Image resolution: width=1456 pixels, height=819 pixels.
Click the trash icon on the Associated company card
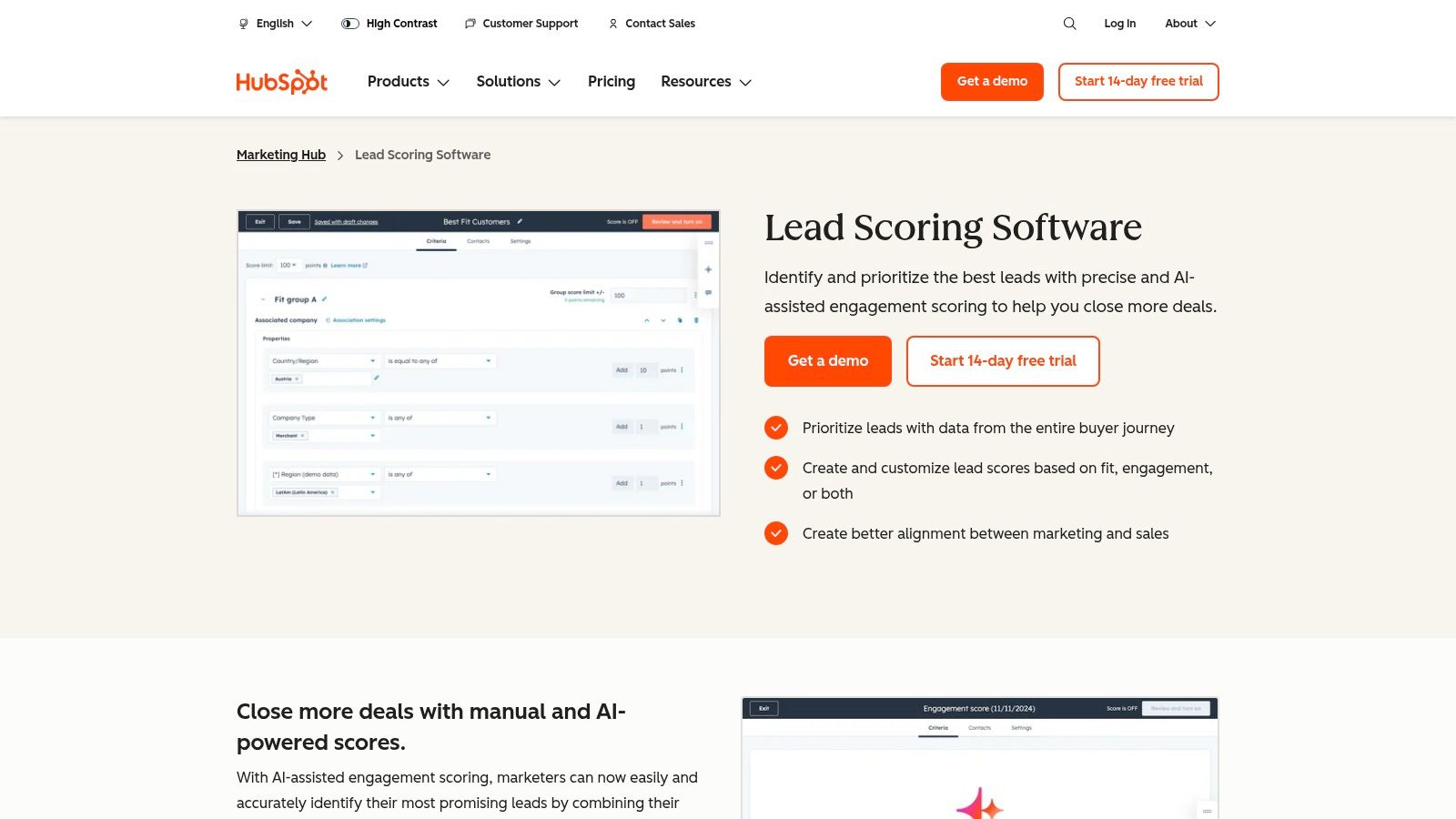coord(695,320)
